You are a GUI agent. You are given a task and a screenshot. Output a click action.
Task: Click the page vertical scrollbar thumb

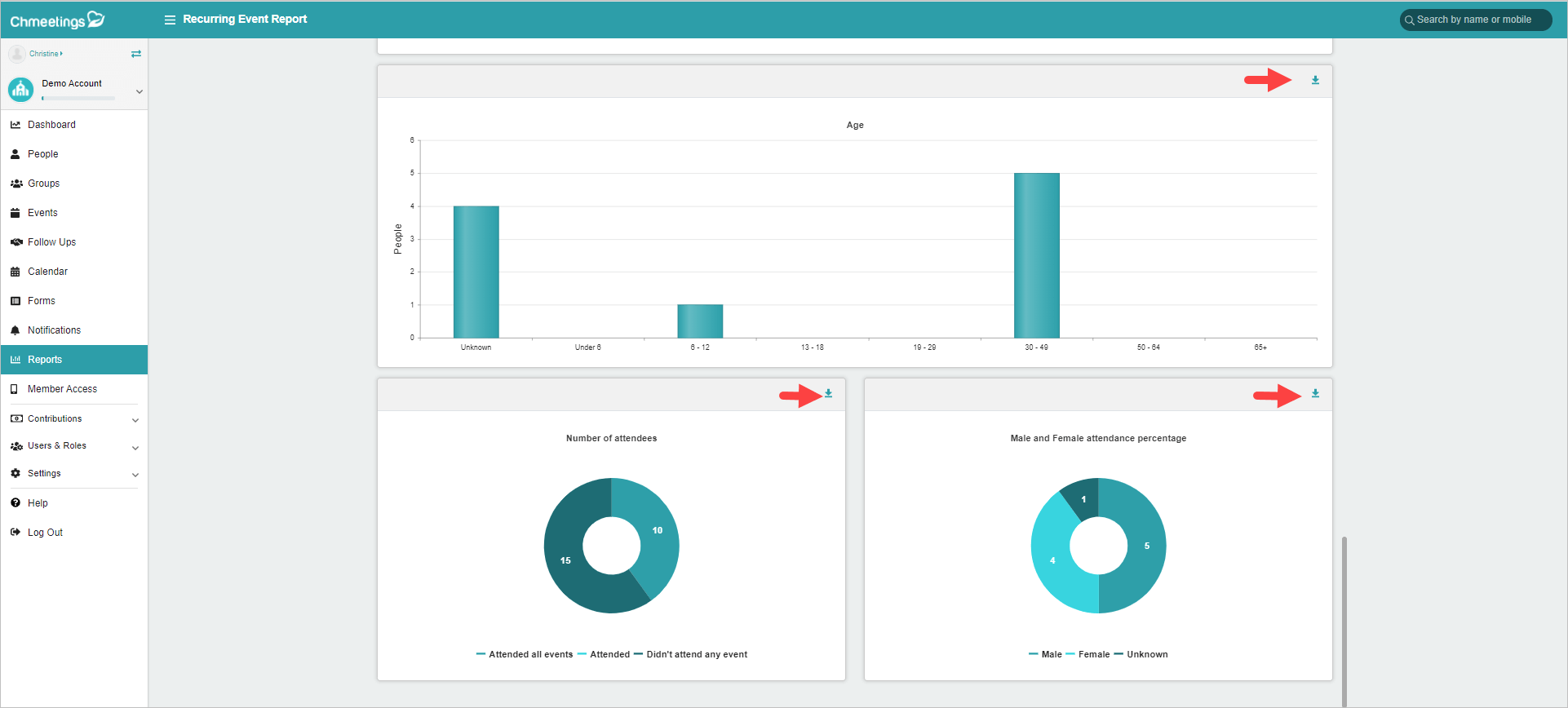pyautogui.click(x=1344, y=622)
